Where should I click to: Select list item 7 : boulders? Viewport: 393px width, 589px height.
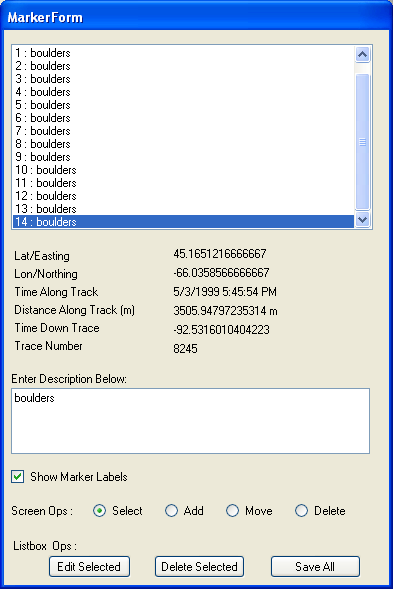183,131
